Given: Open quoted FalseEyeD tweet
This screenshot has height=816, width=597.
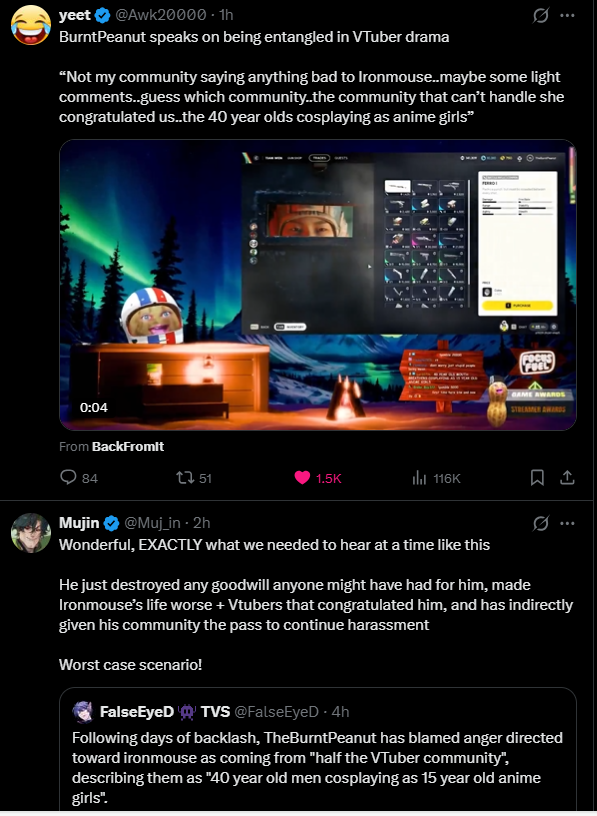Looking at the screenshot, I should 317,749.
